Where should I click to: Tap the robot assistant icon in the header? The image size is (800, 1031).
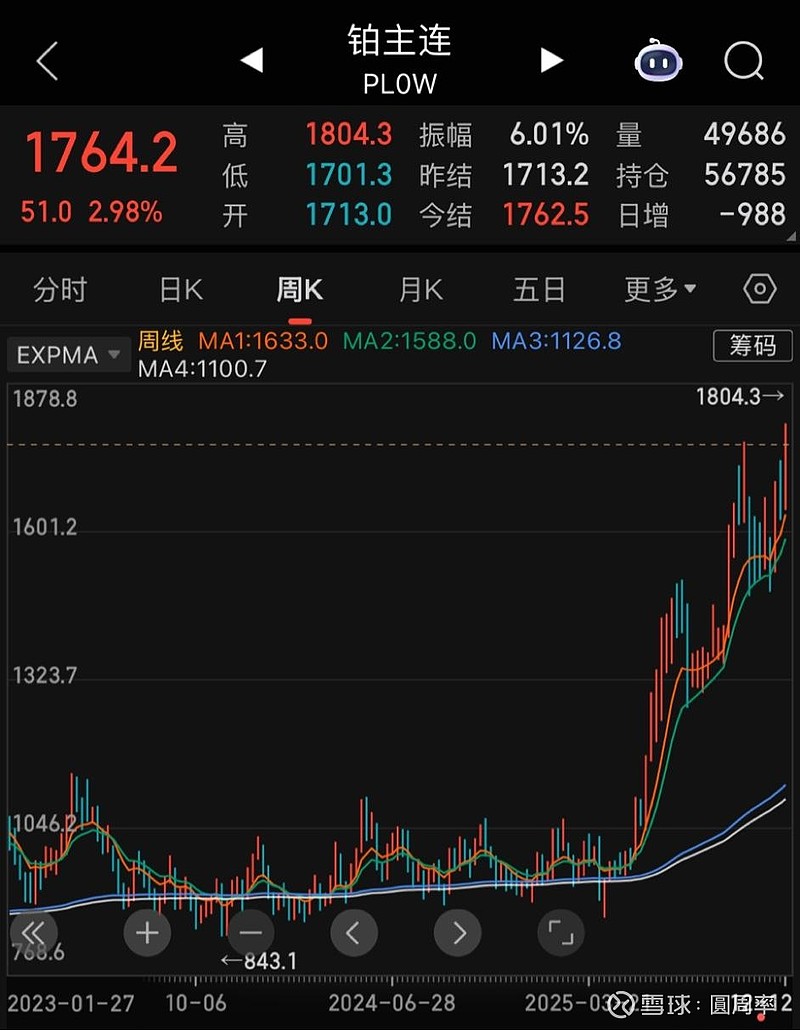(658, 61)
